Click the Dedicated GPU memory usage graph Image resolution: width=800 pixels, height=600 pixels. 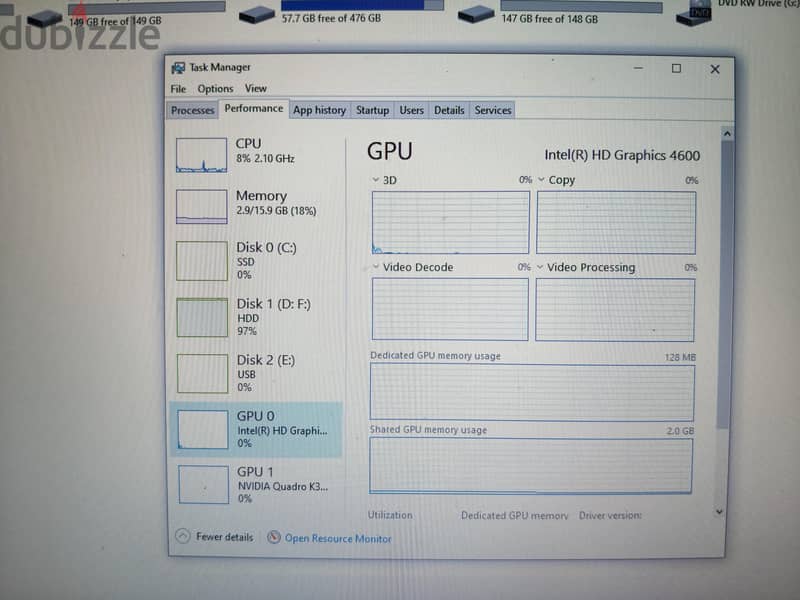(532, 392)
